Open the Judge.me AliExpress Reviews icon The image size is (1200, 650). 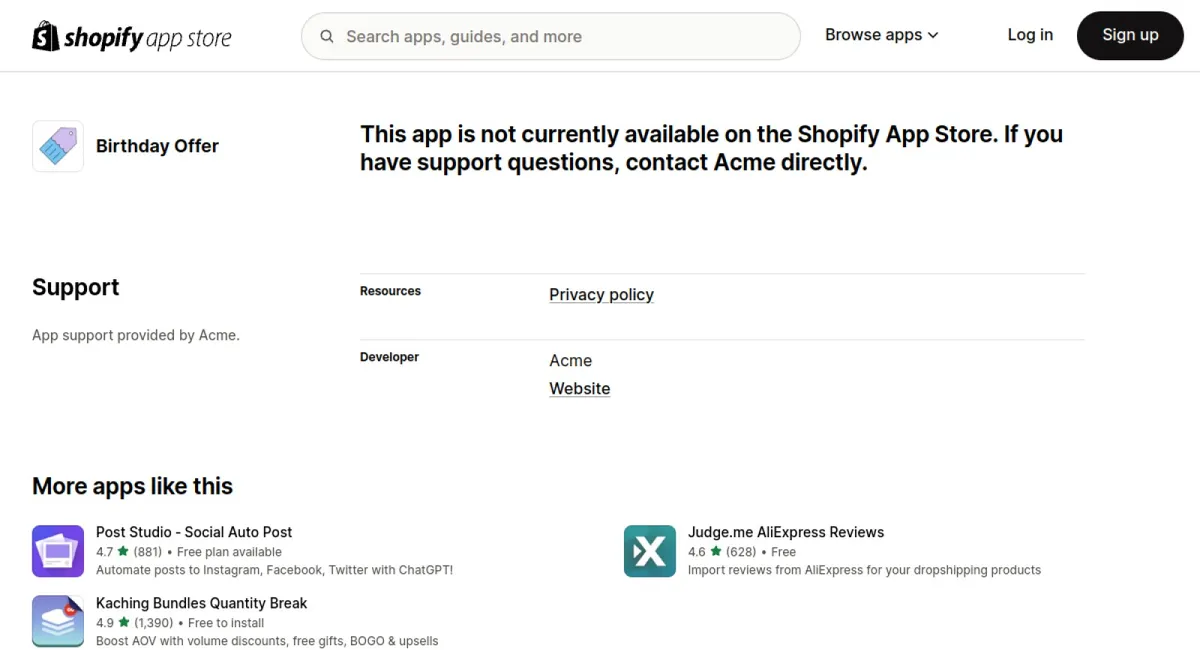(650, 551)
